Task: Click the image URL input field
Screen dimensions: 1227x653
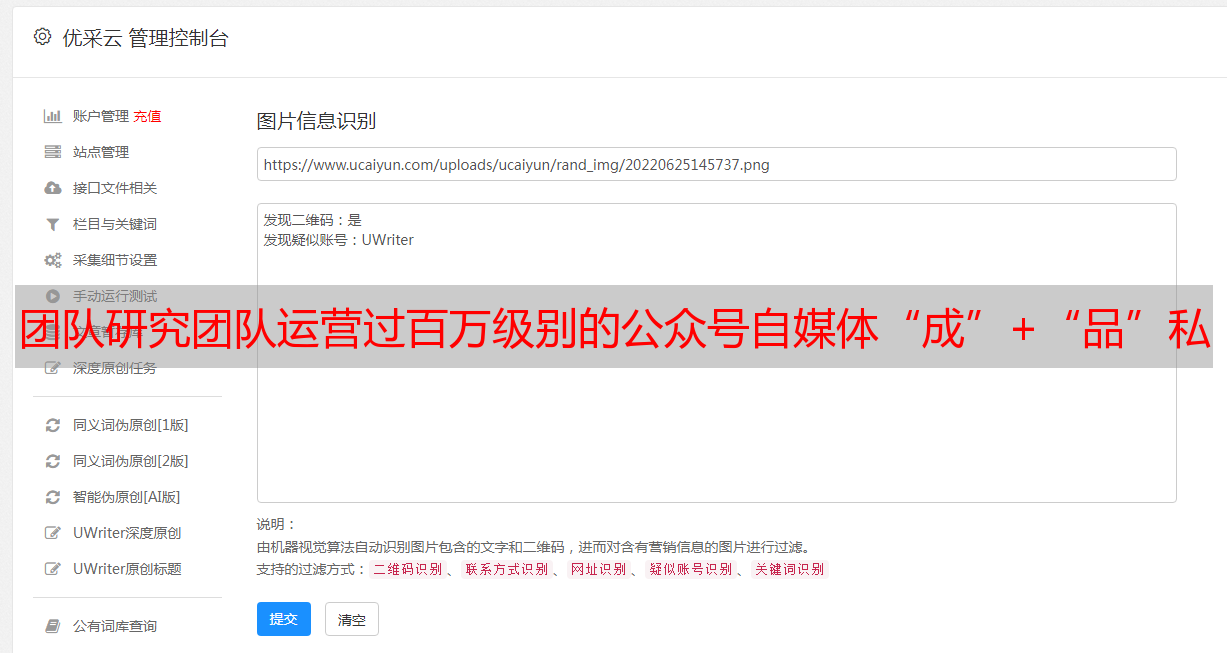Action: (x=716, y=164)
